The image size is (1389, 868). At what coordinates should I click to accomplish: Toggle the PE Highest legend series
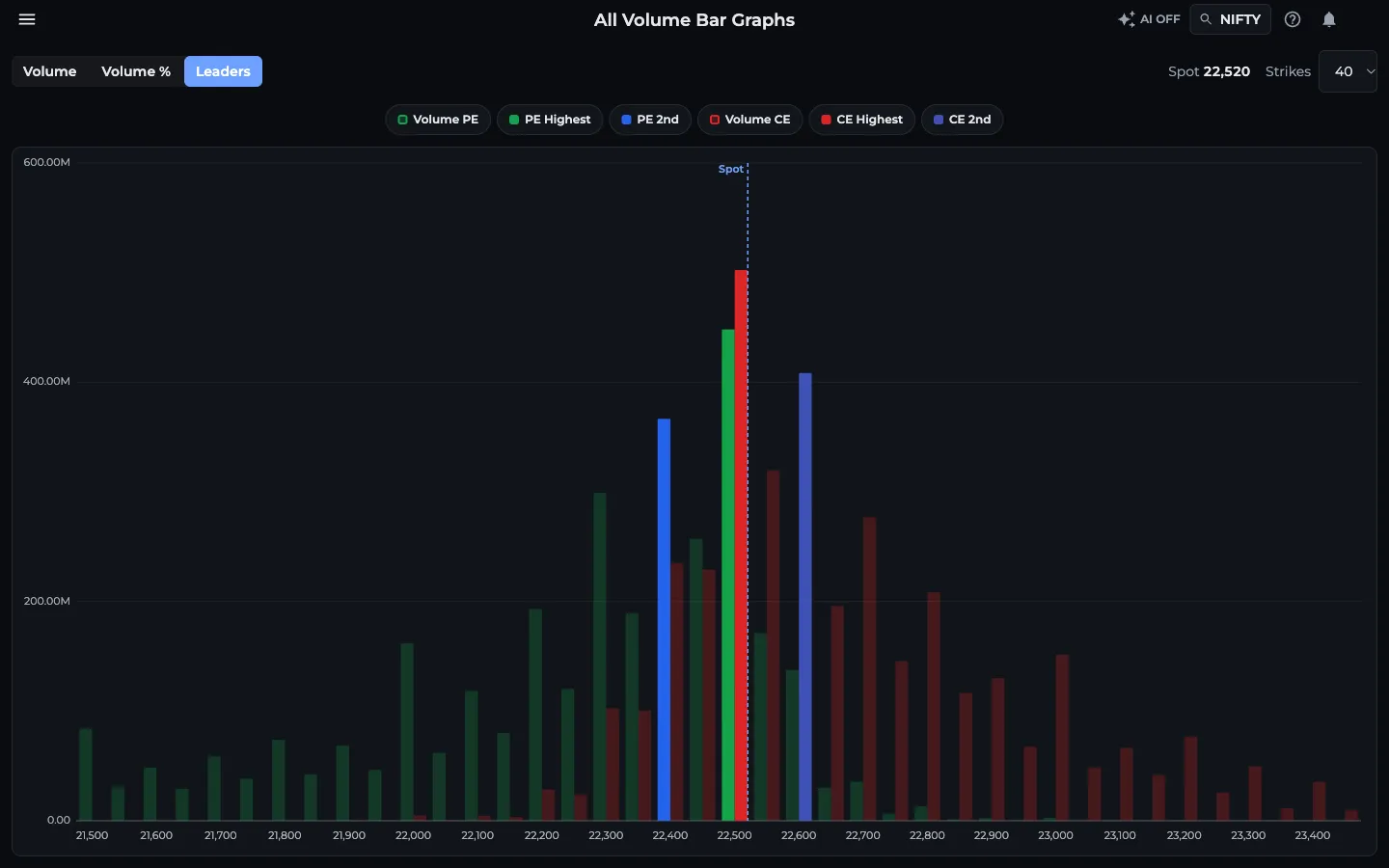pyautogui.click(x=550, y=120)
